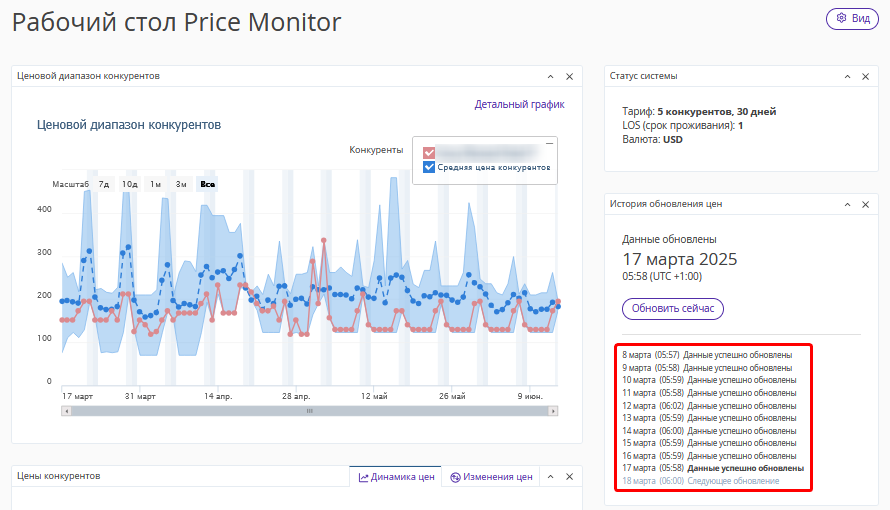
Task: Close the Ценовой диапазон конкурентов panel
Action: pos(569,77)
